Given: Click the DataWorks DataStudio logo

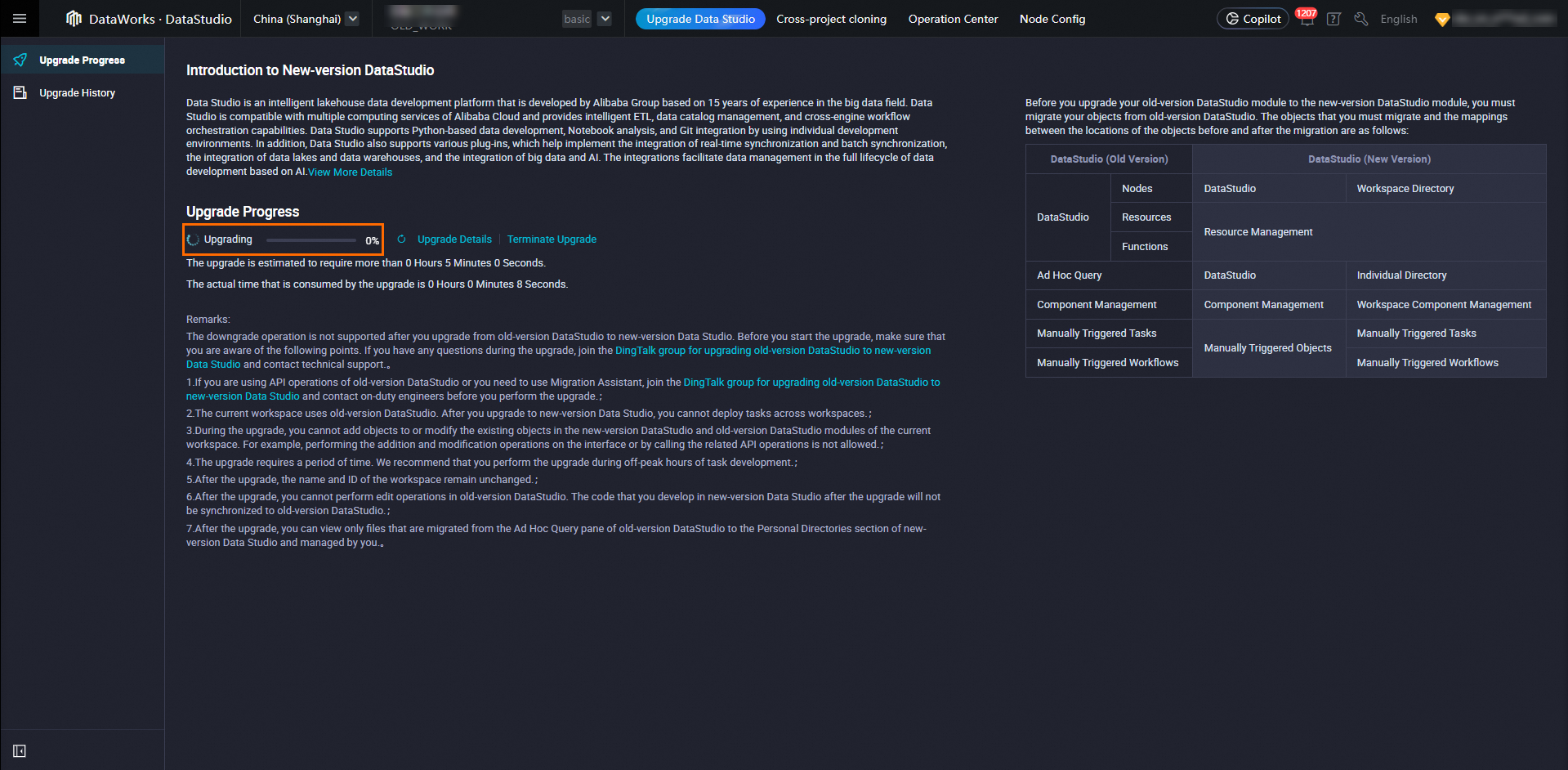Looking at the screenshot, I should (149, 19).
